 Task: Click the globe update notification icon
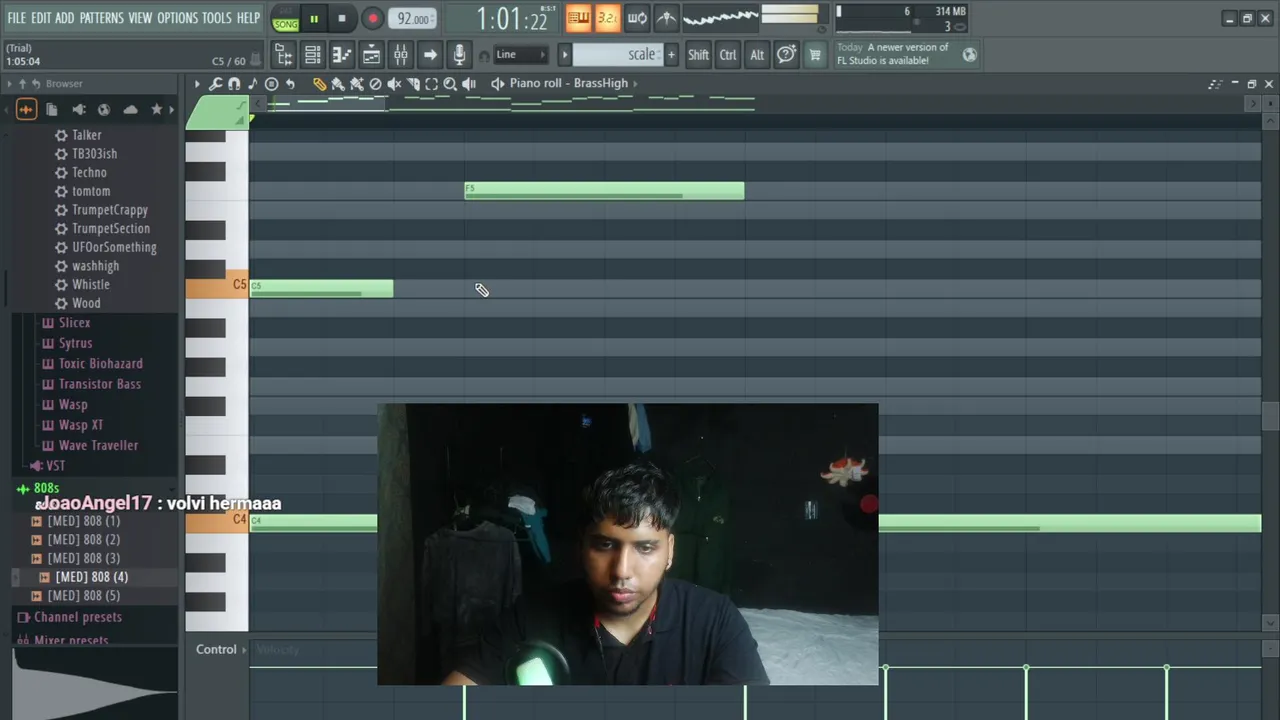point(969,55)
